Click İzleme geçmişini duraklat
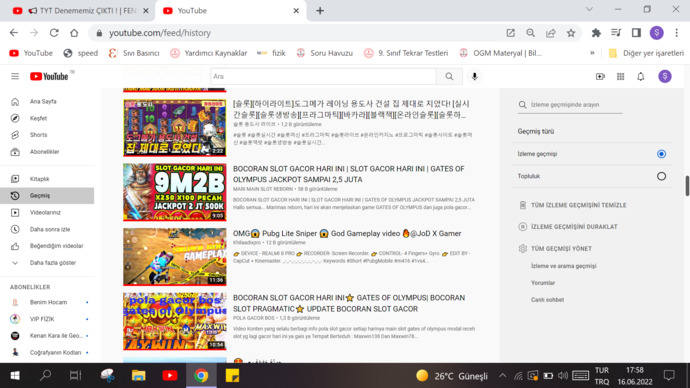Screen dimensions: 690x388 (x=568, y=227)
